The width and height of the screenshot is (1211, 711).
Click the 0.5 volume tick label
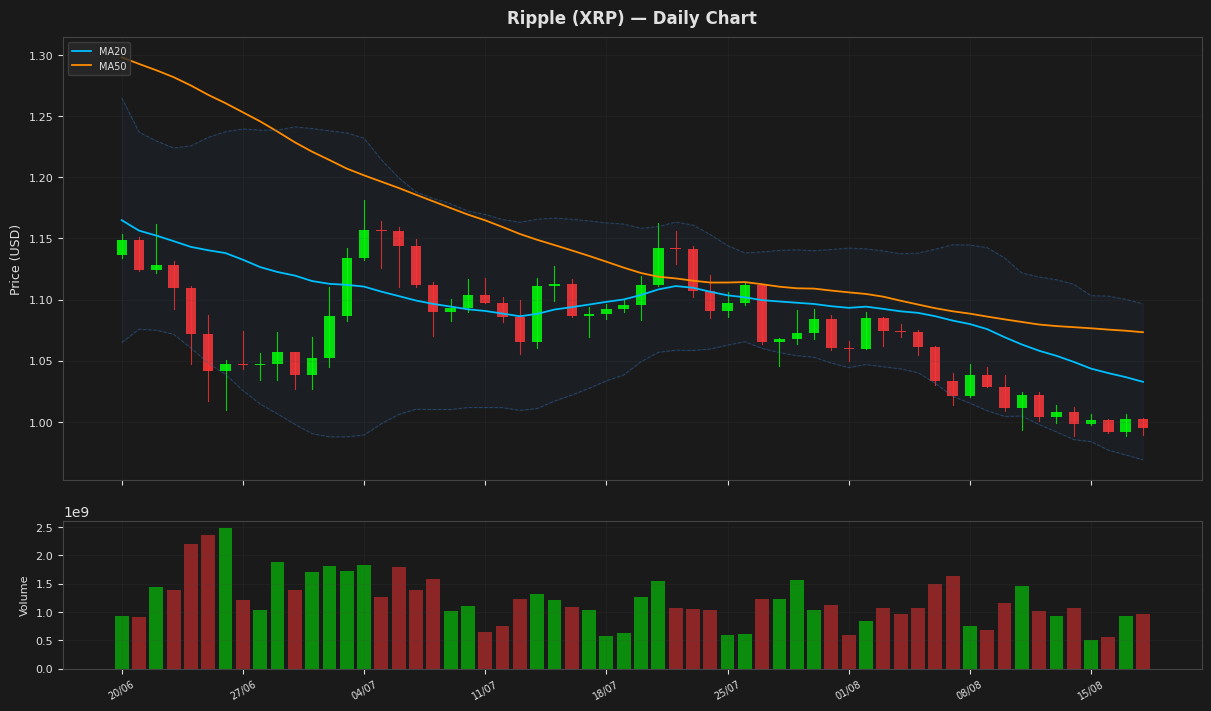click(45, 641)
